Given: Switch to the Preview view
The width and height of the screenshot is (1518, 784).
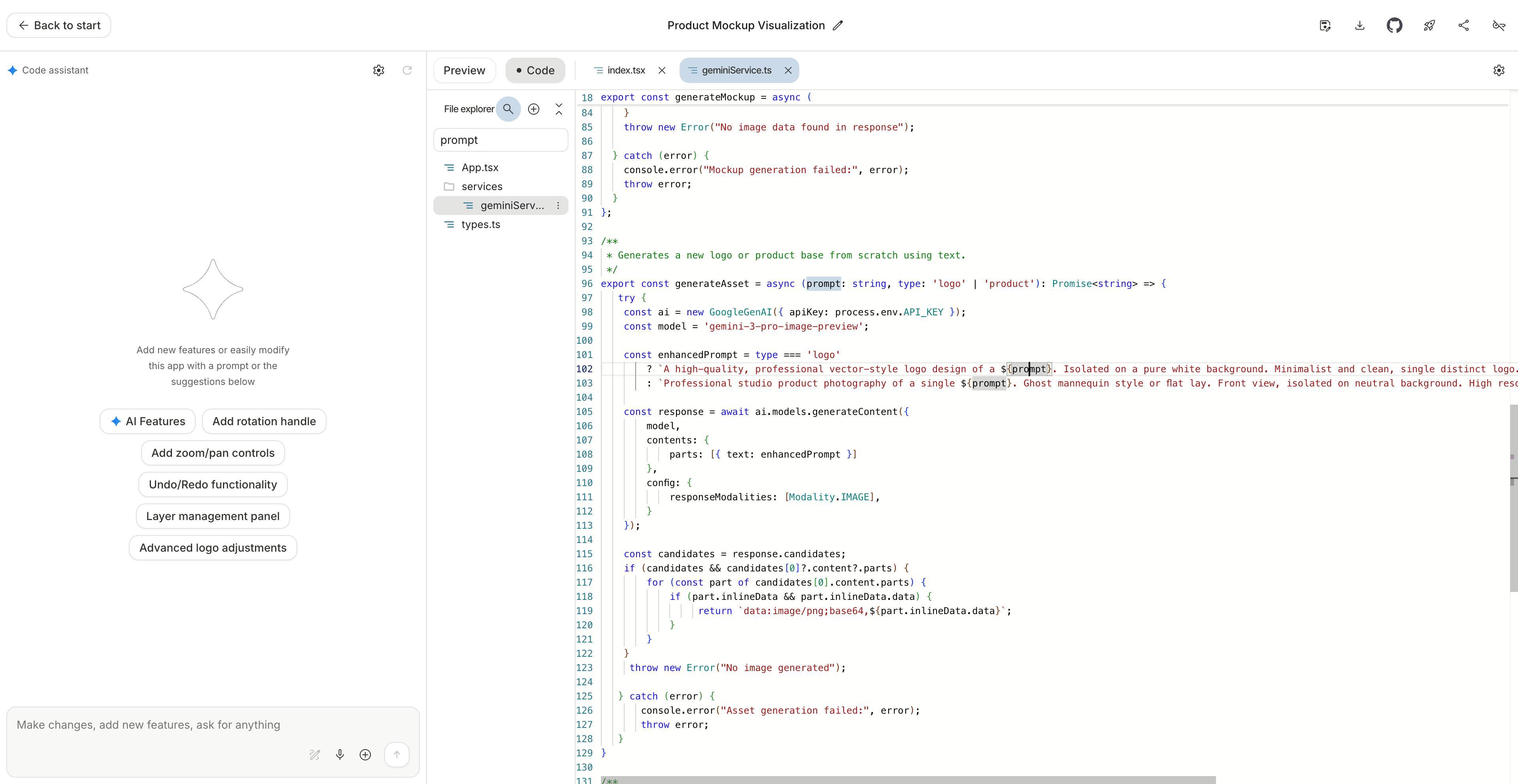Looking at the screenshot, I should 464,70.
